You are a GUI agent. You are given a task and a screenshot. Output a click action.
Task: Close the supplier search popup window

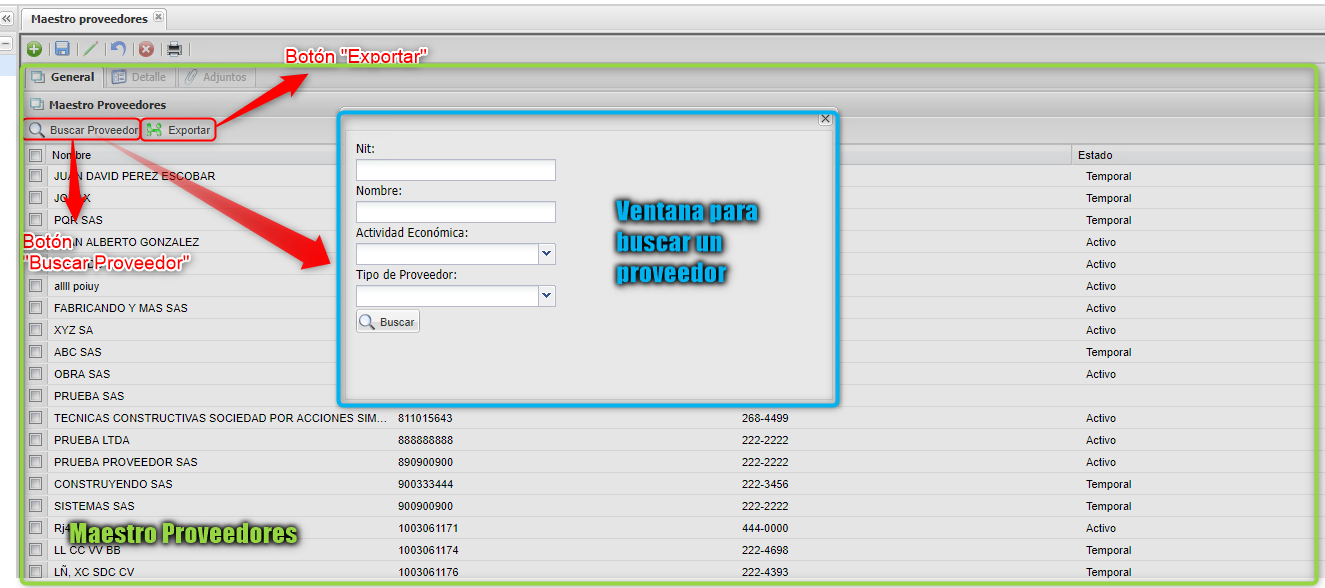click(825, 118)
